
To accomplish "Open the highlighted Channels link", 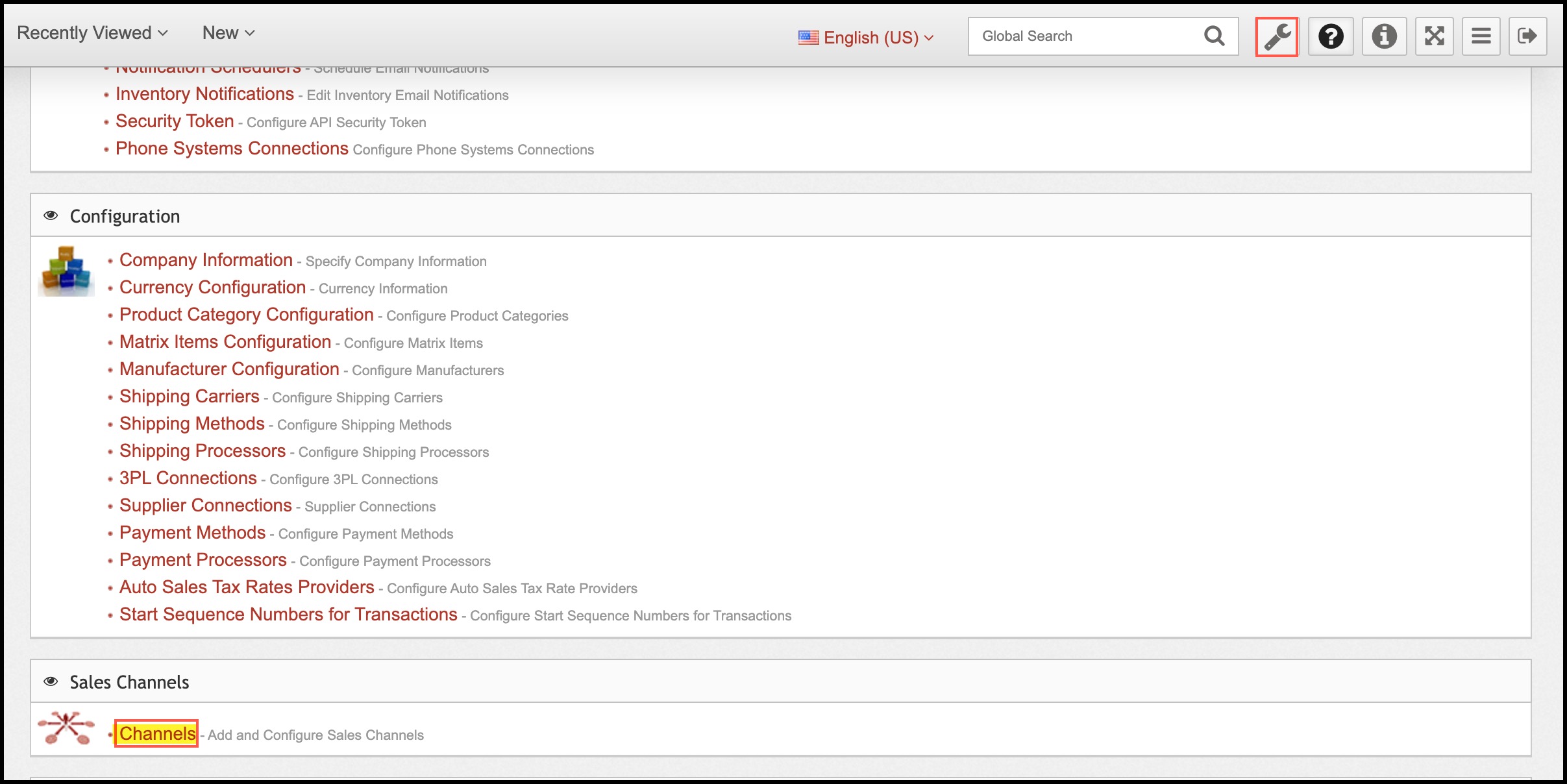I will (157, 734).
